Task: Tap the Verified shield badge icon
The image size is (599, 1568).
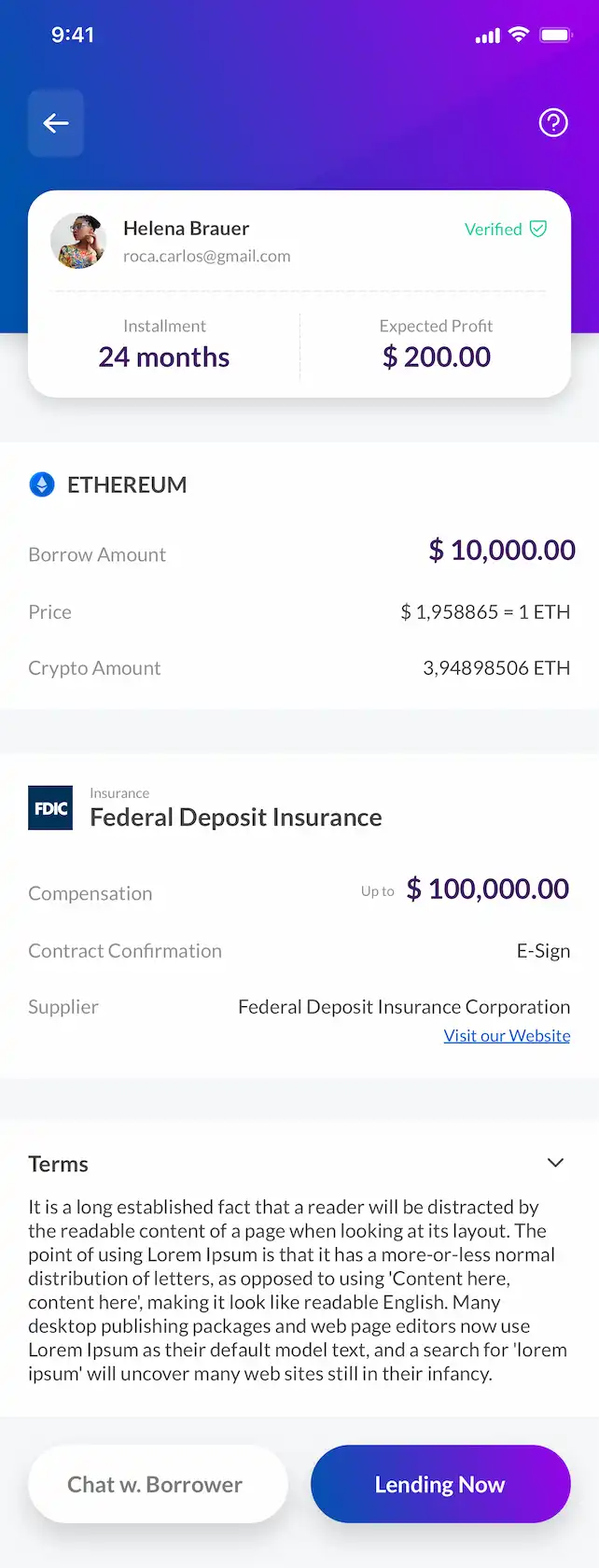Action: [538, 229]
